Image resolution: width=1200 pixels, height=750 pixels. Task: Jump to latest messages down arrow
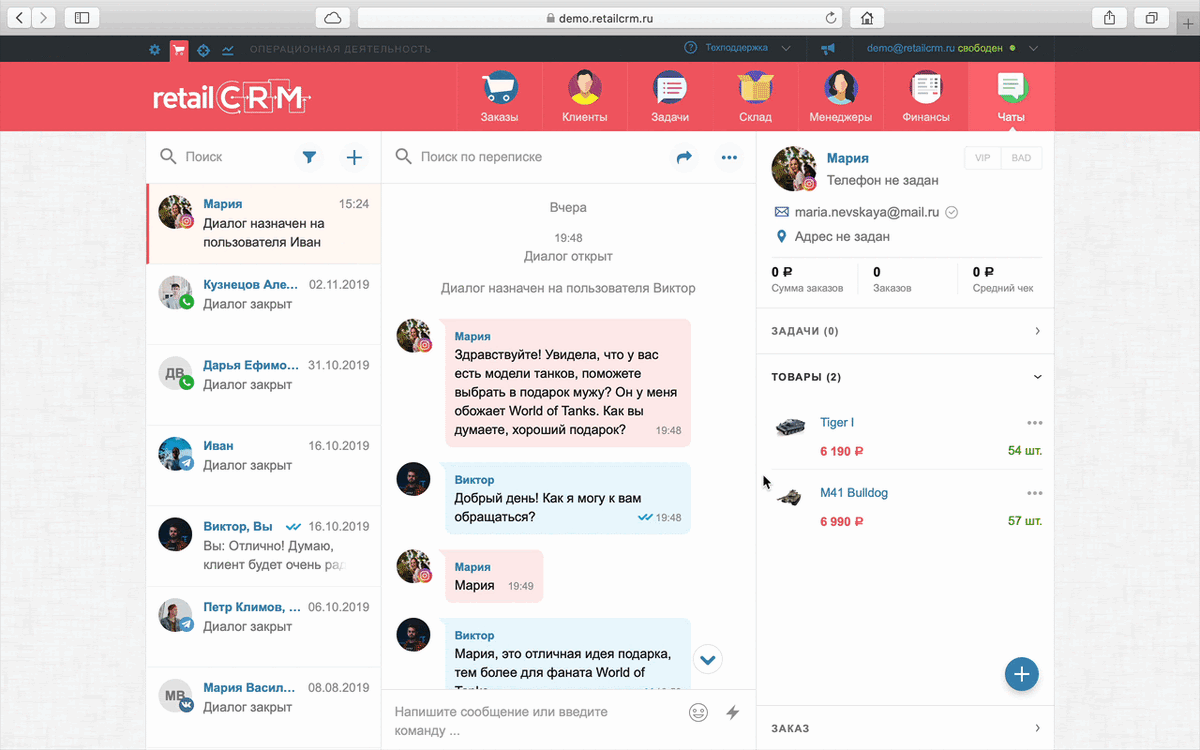[708, 659]
